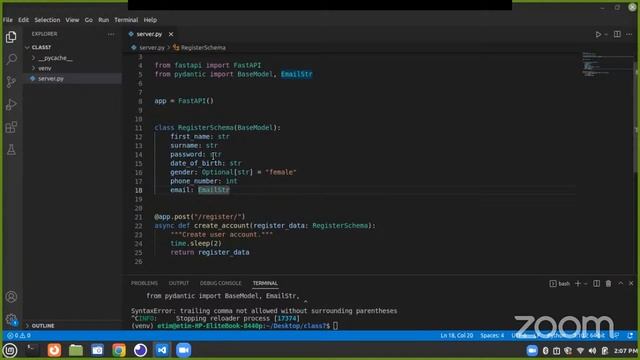
Task: Switch to the PROBLEMS panel tab
Action: click(144, 283)
